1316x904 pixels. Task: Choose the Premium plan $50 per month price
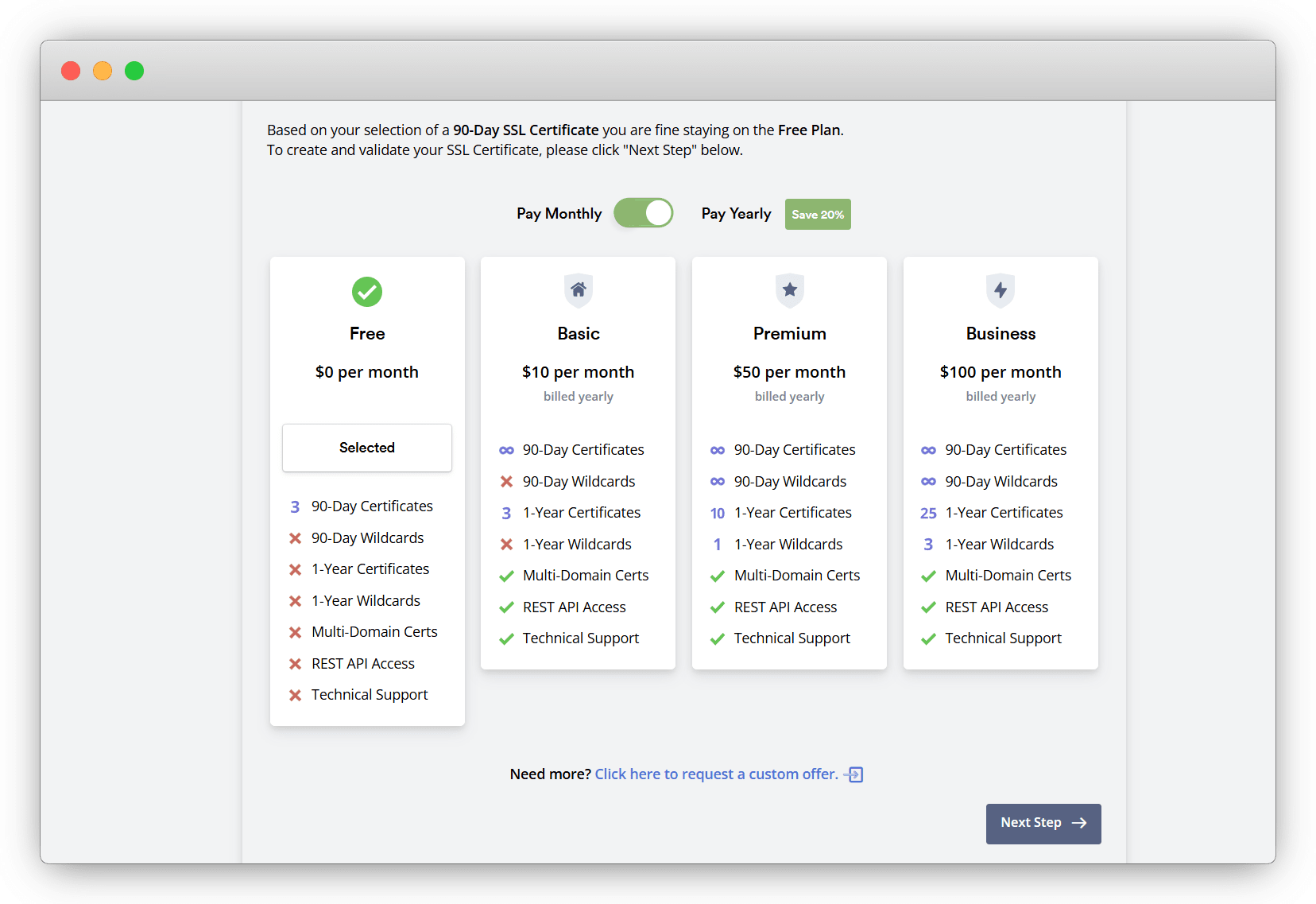click(789, 372)
